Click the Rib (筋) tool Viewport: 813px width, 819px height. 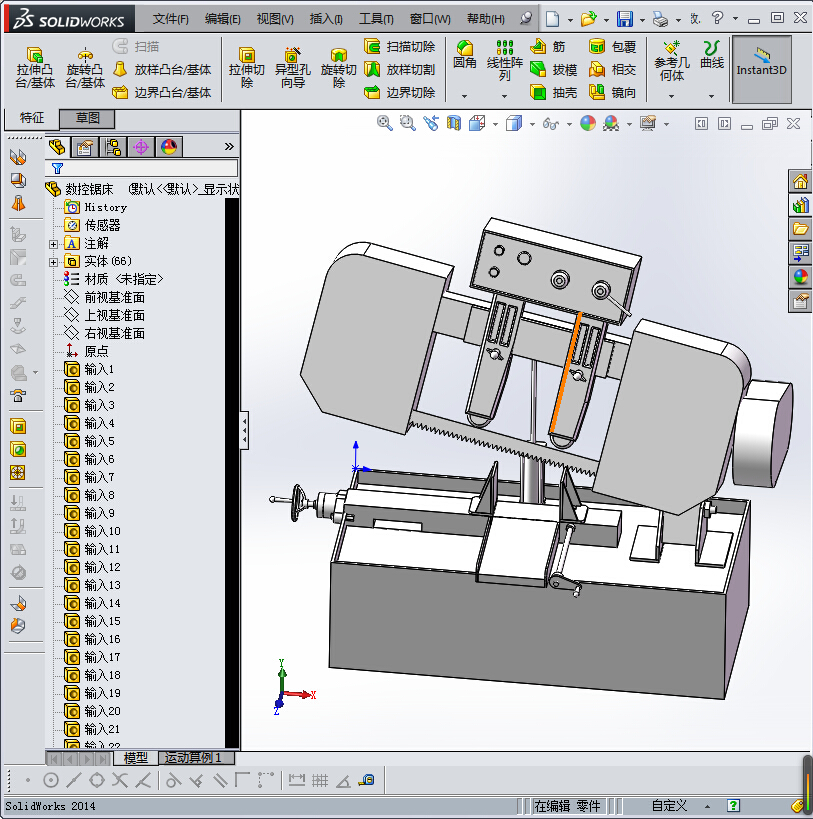548,46
